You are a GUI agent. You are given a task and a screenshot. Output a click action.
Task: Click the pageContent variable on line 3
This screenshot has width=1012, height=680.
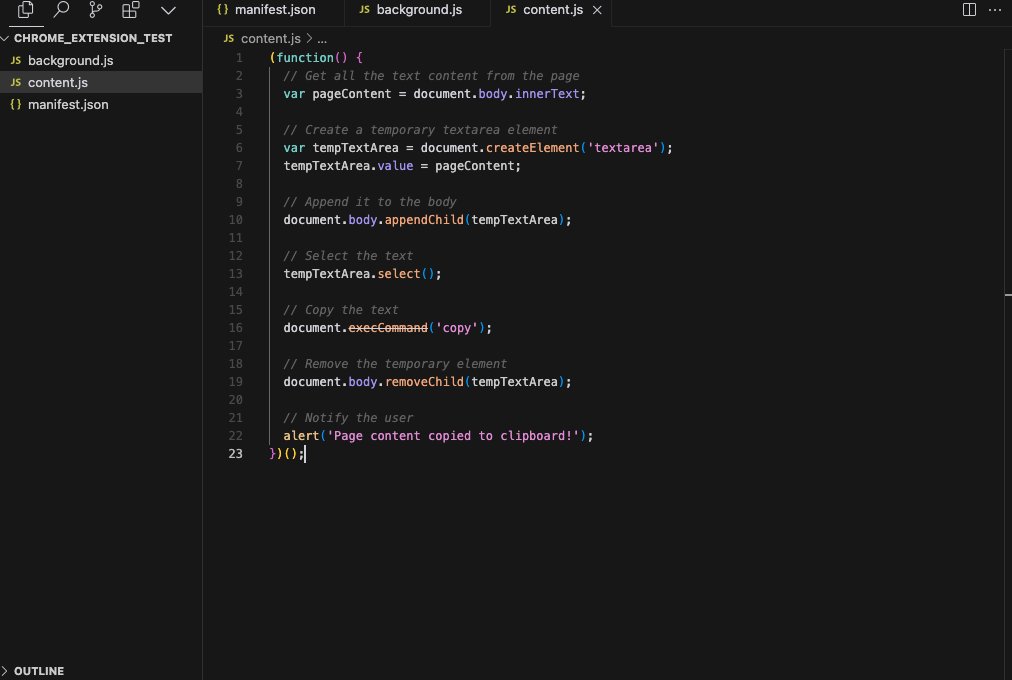352,94
